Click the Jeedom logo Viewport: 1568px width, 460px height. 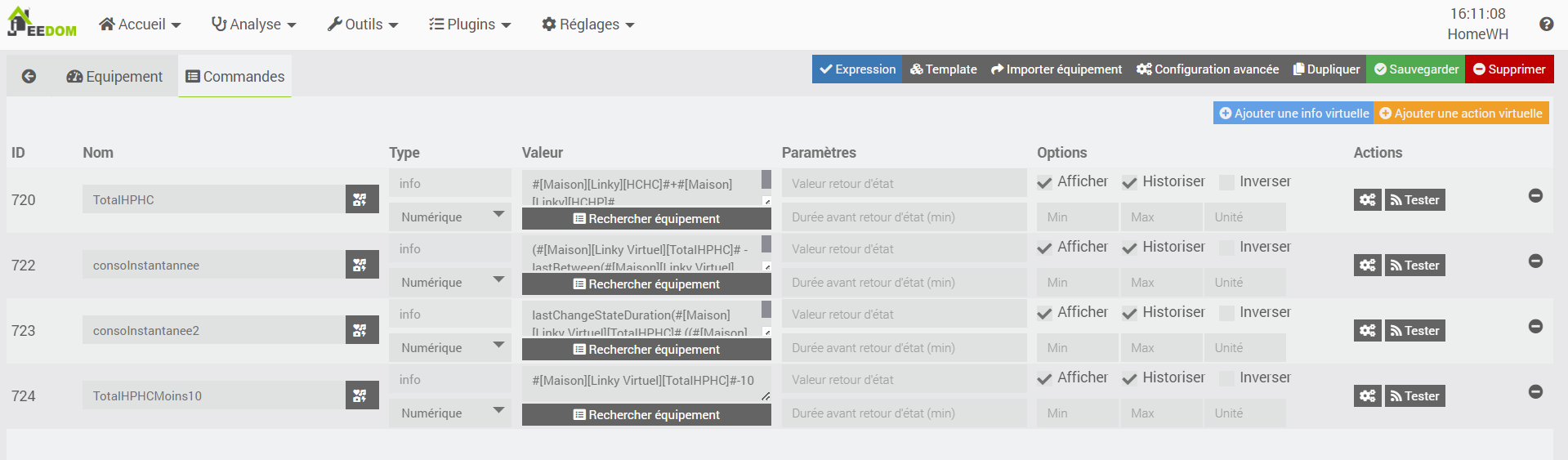42,23
